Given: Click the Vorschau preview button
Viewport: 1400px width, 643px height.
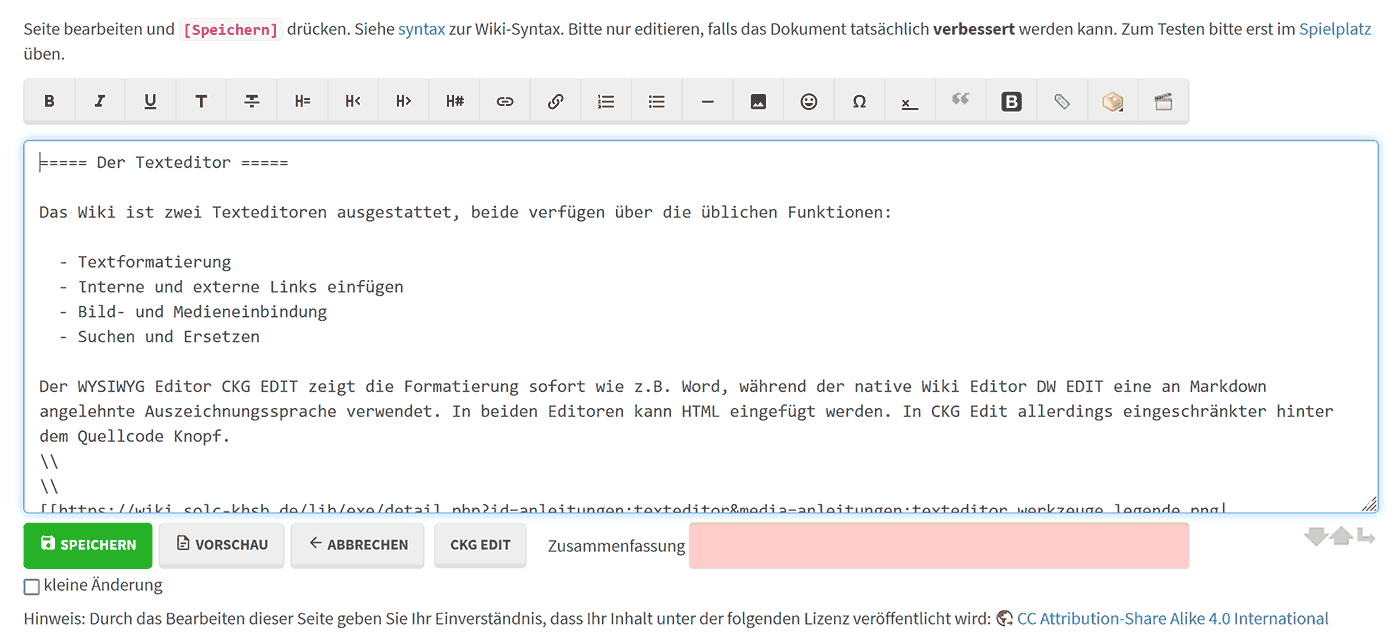Looking at the screenshot, I should point(221,545).
